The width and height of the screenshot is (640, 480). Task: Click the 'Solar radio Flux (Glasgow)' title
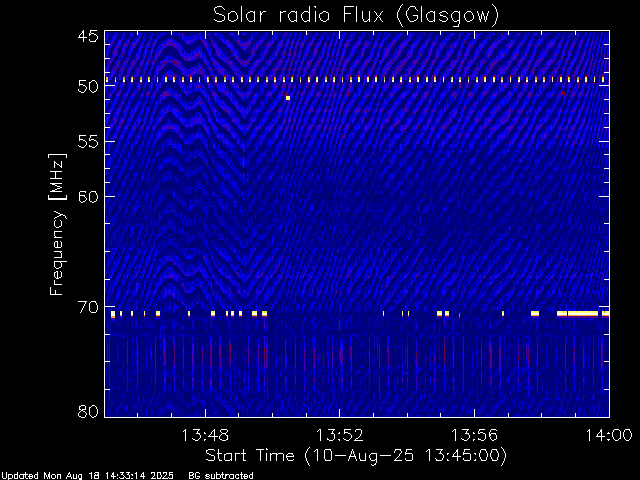[356, 16]
